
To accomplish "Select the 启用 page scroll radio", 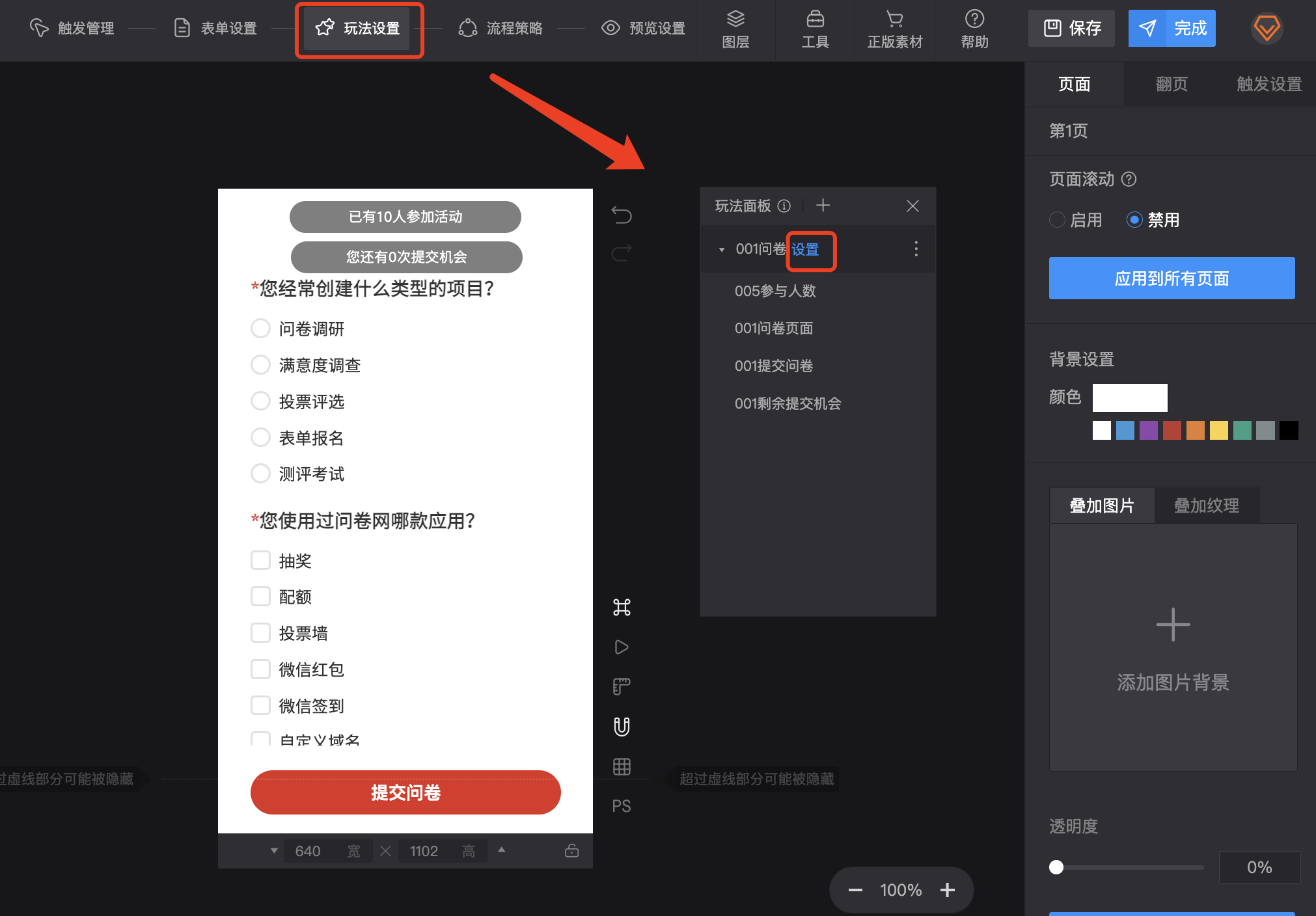I will [1058, 220].
